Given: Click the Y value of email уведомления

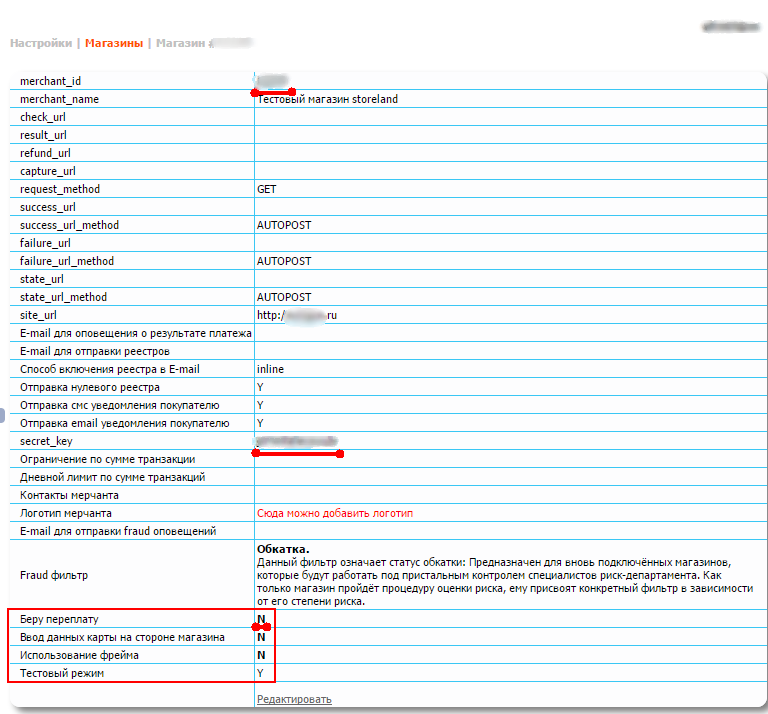Looking at the screenshot, I should pos(260,424).
